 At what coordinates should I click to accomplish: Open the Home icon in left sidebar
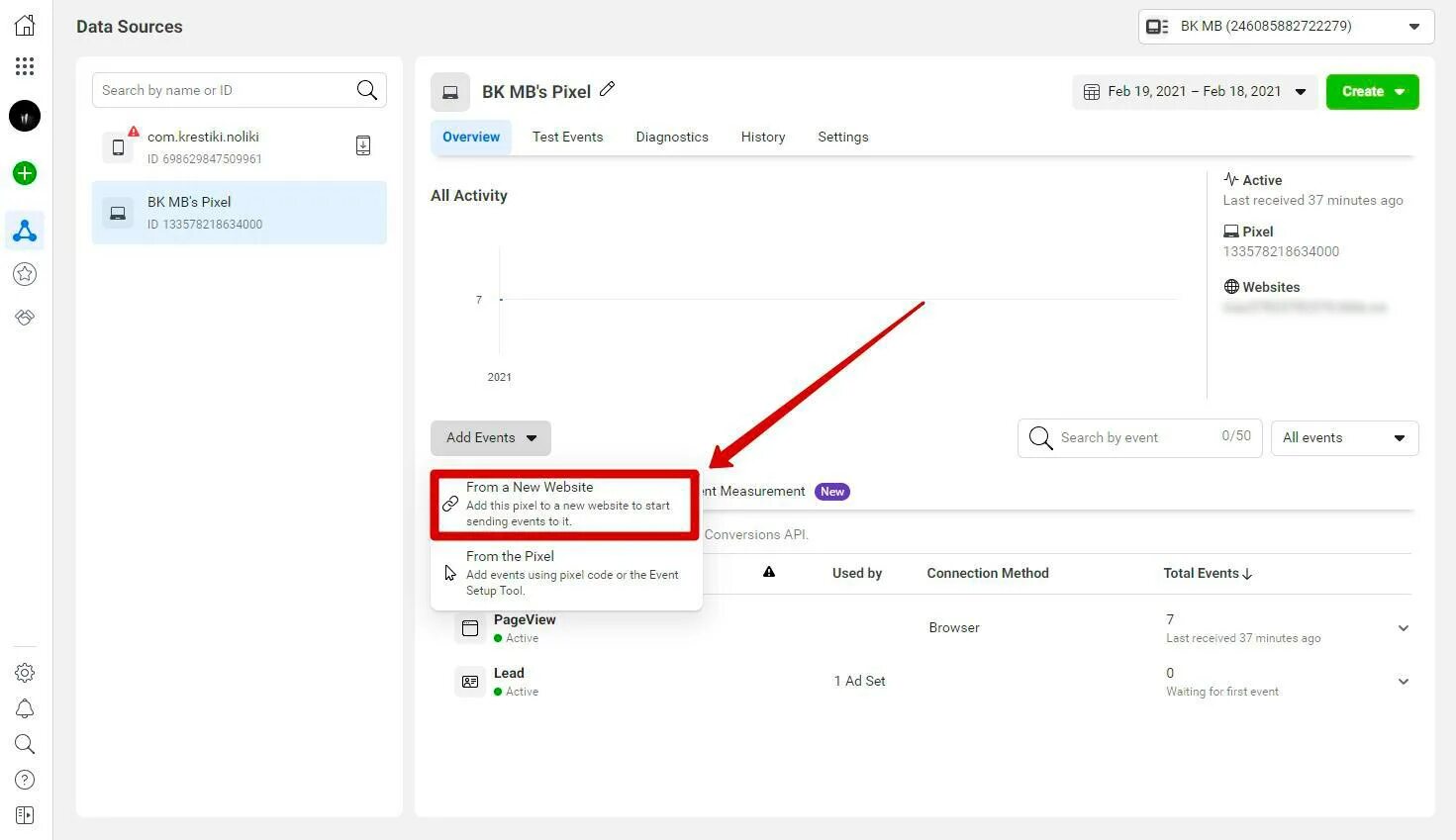point(25,26)
